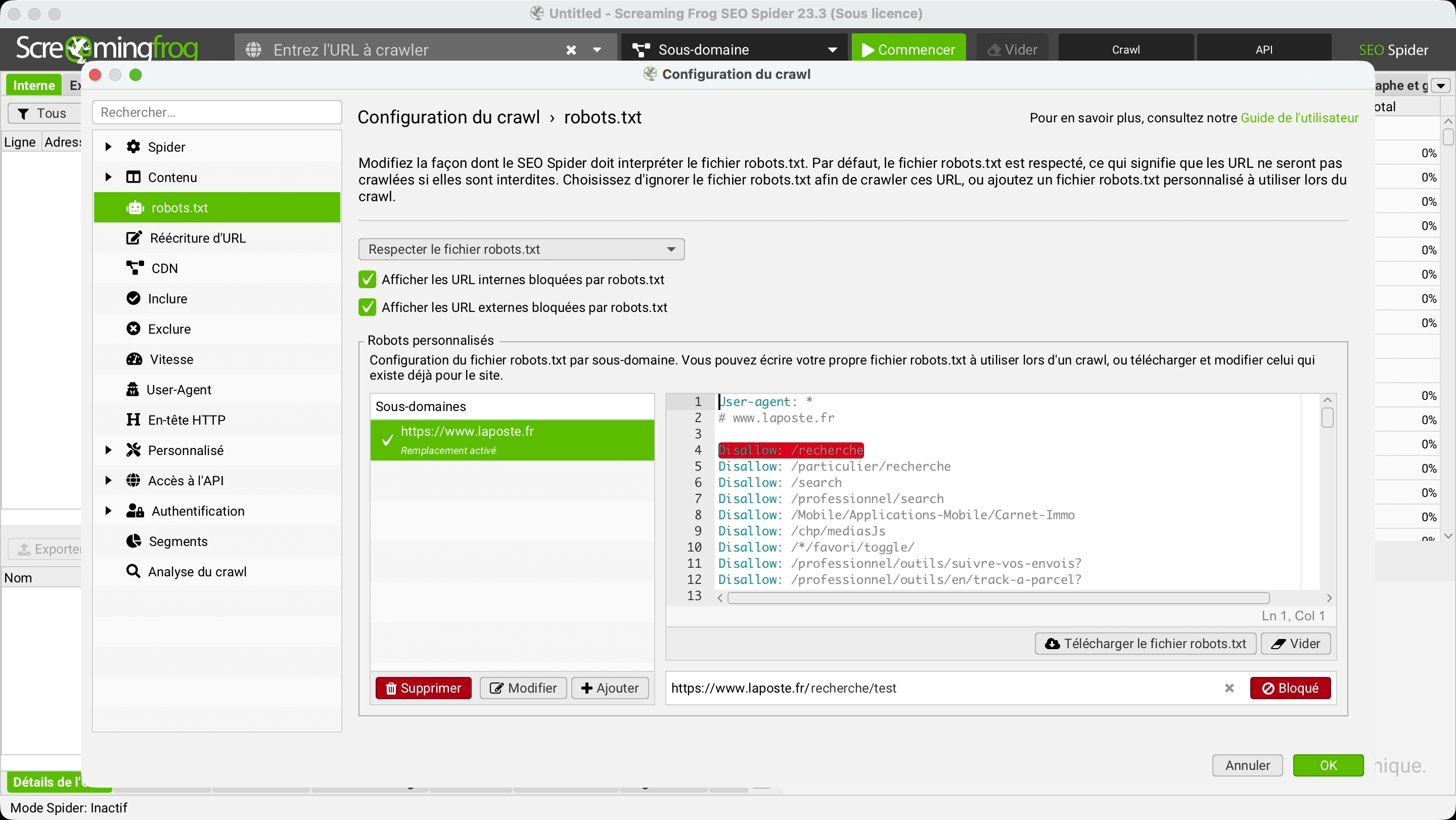Image resolution: width=1456 pixels, height=820 pixels.
Task: Click the Entrez l'URL à crawler field
Action: [x=416, y=50]
